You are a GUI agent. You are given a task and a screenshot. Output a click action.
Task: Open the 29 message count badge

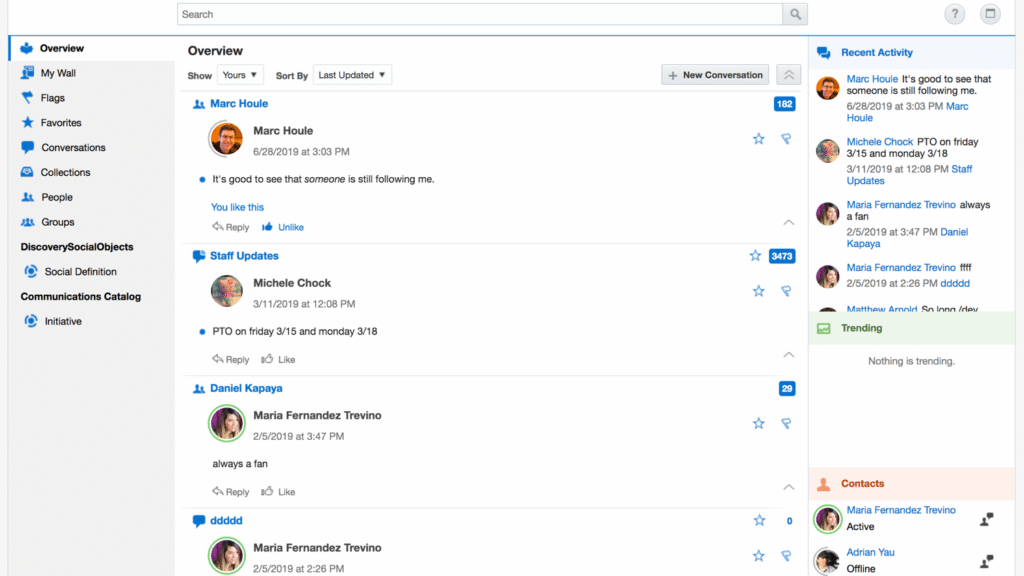[x=787, y=389]
